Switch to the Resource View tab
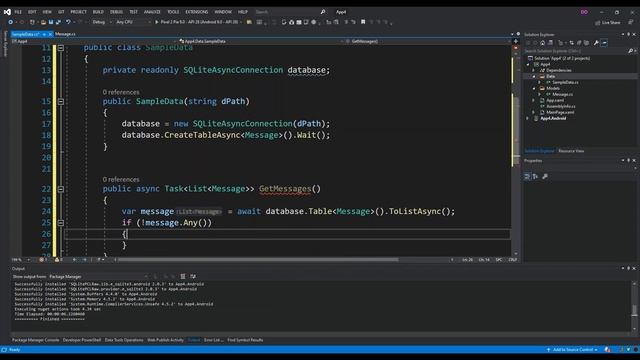Screen dimensions: 640x360 [571, 151]
